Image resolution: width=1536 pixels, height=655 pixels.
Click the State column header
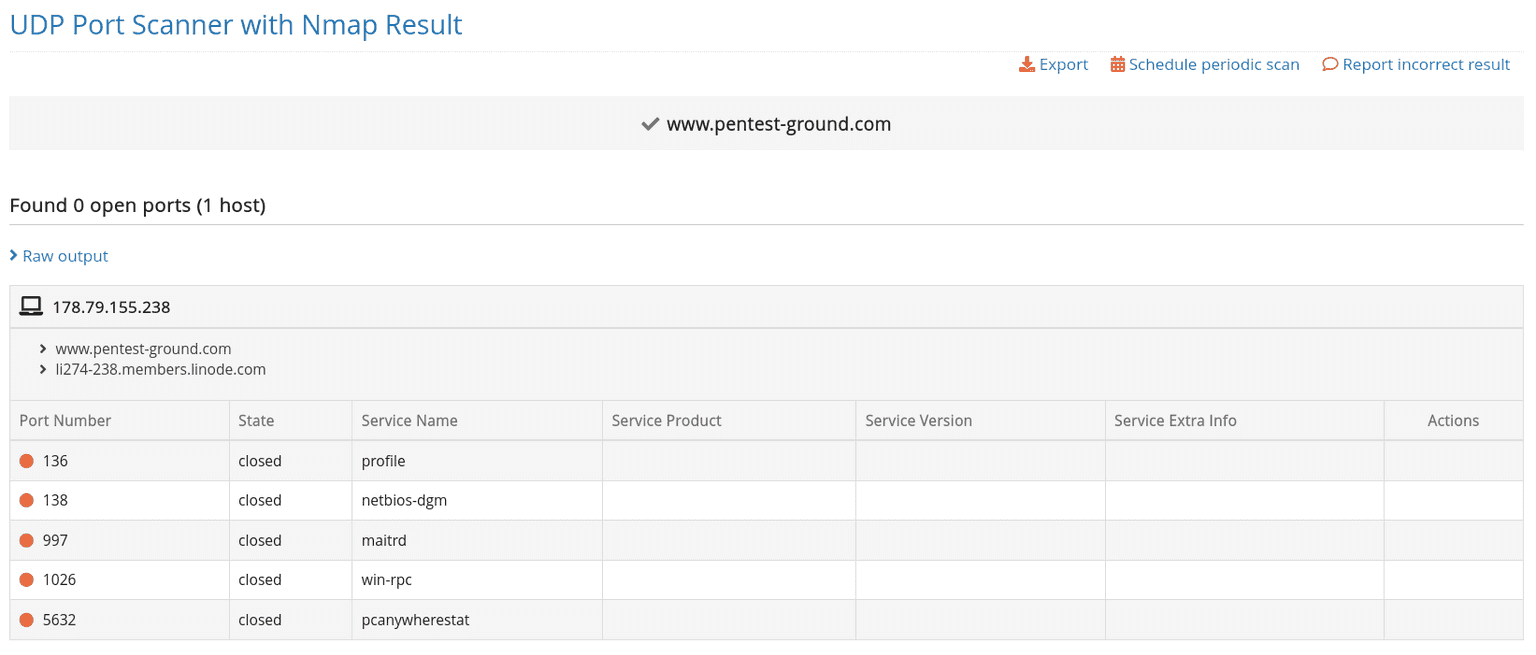256,420
